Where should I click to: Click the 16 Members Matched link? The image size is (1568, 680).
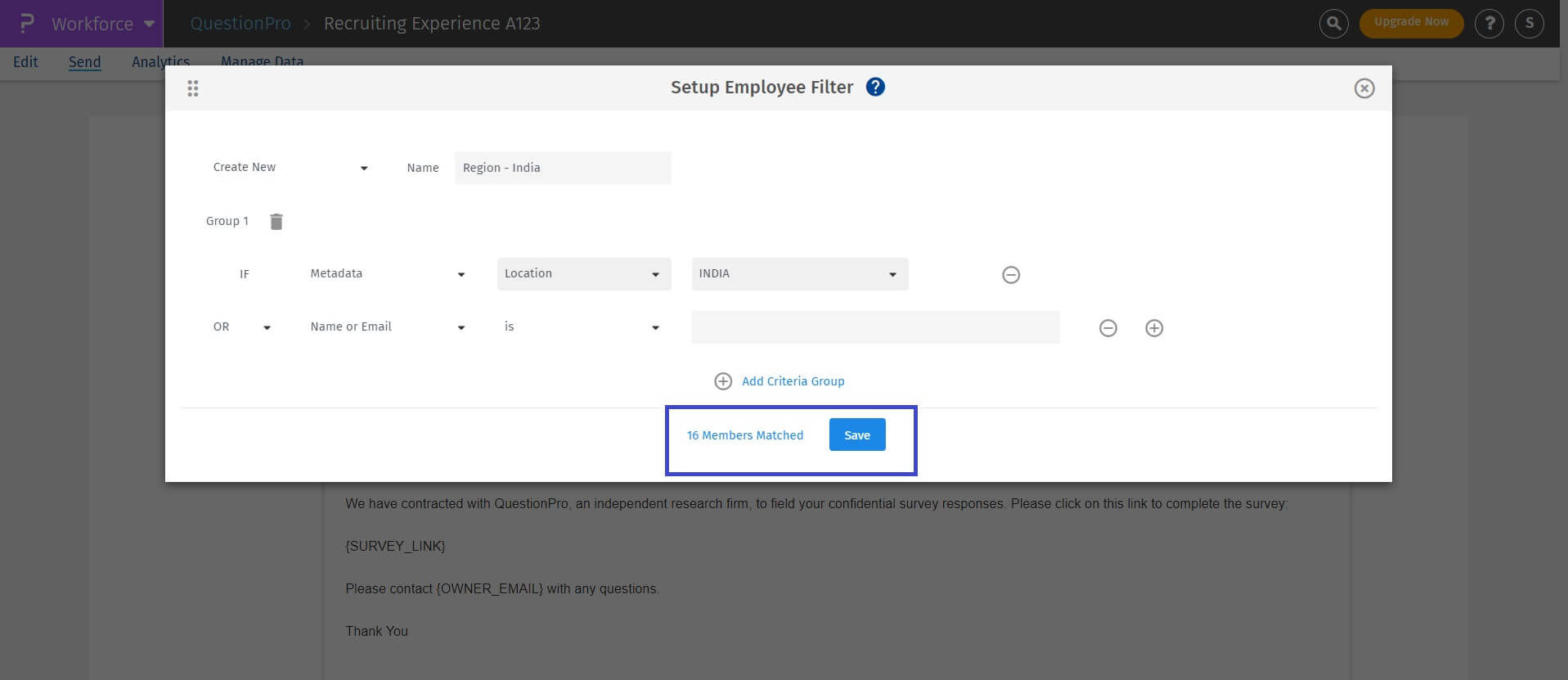click(x=744, y=435)
